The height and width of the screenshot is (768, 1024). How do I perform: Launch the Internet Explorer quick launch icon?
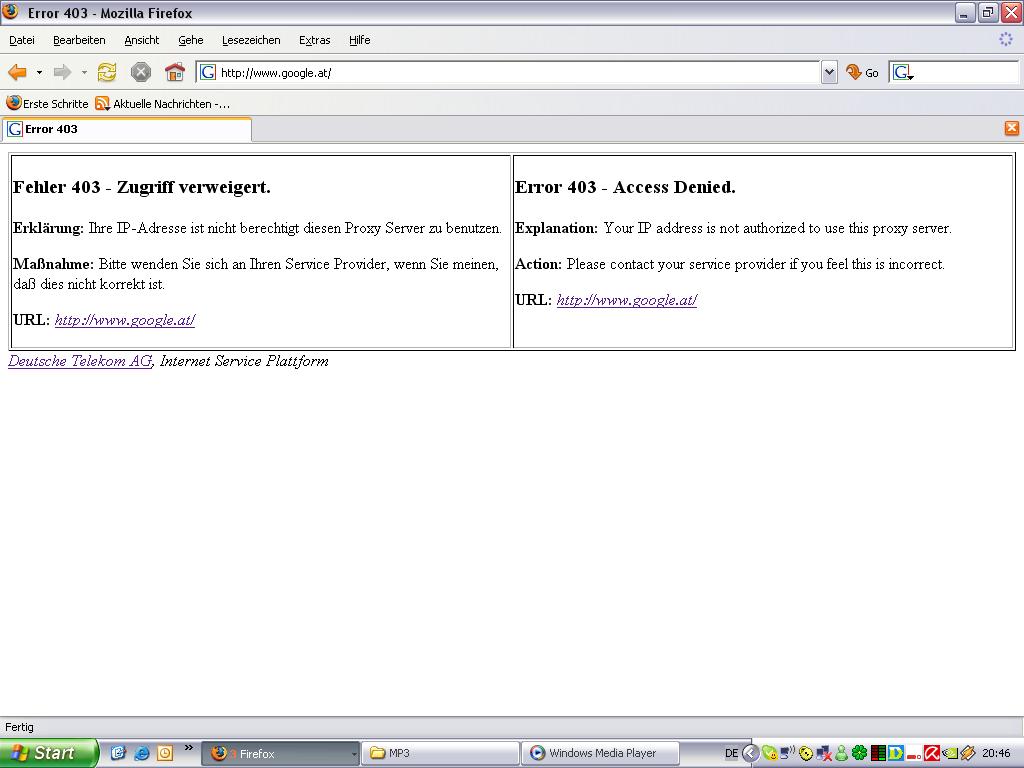(x=141, y=753)
